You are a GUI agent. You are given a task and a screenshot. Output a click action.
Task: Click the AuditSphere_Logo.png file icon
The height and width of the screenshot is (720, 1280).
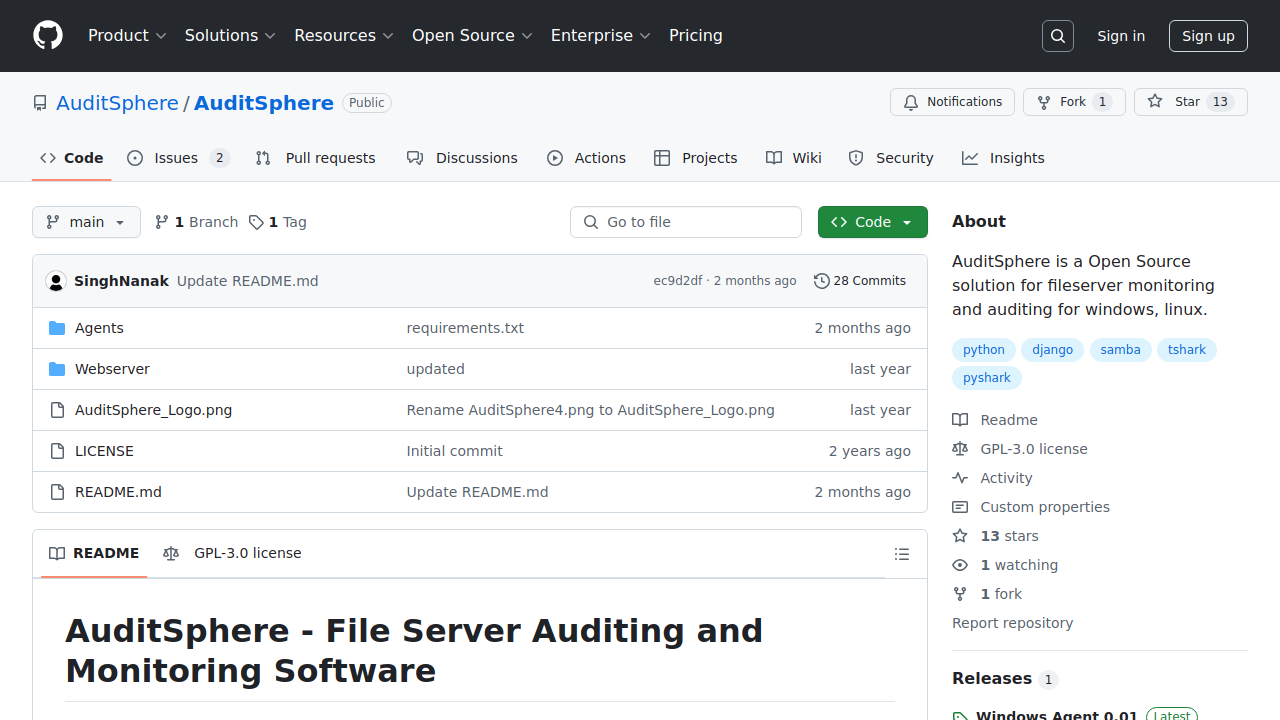click(x=57, y=410)
